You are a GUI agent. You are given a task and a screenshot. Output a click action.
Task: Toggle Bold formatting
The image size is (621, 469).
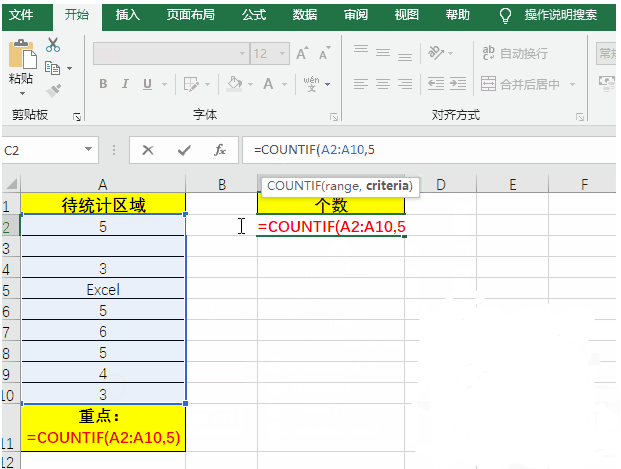tap(103, 84)
